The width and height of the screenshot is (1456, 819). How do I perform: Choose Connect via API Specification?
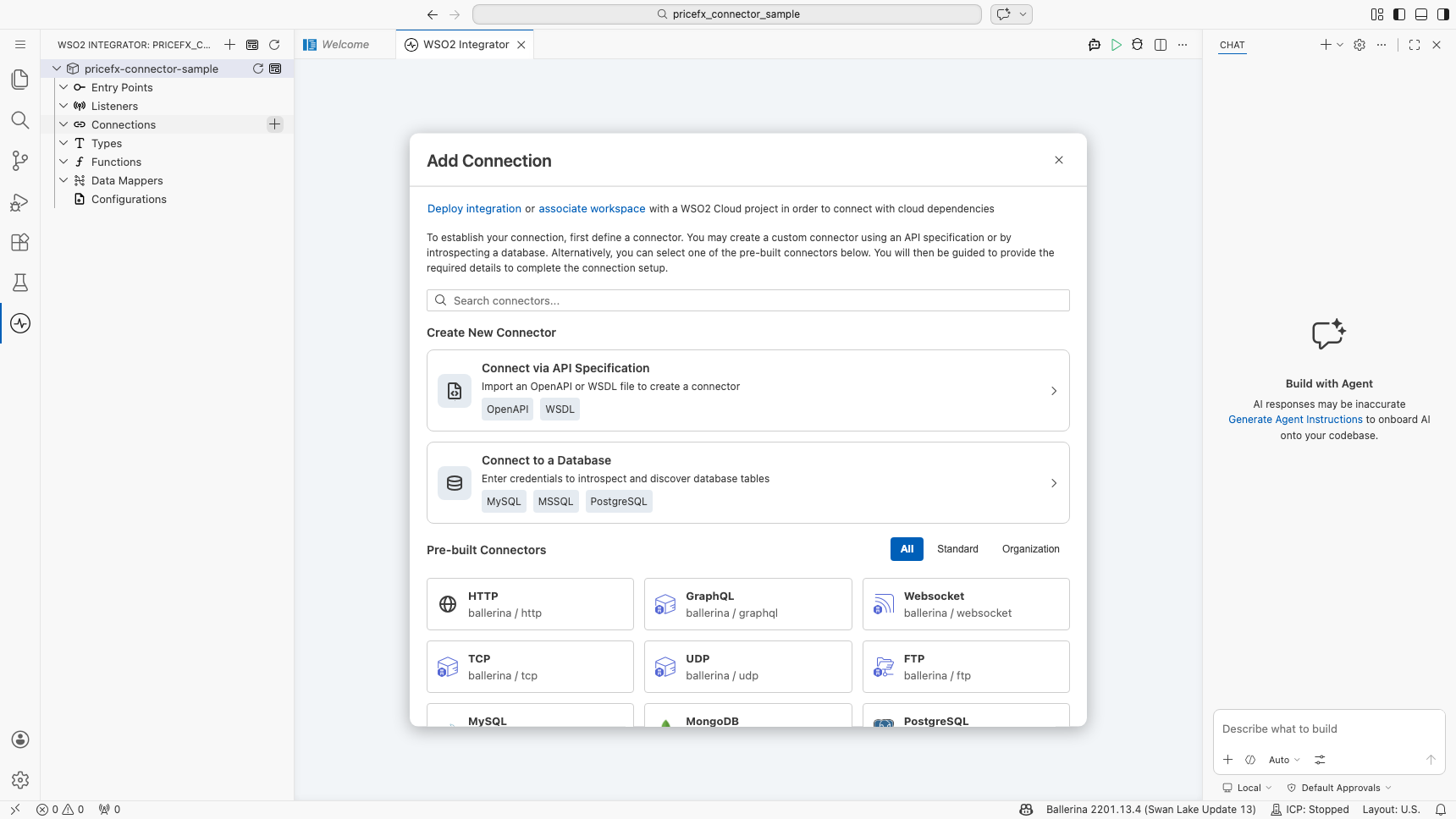point(748,391)
